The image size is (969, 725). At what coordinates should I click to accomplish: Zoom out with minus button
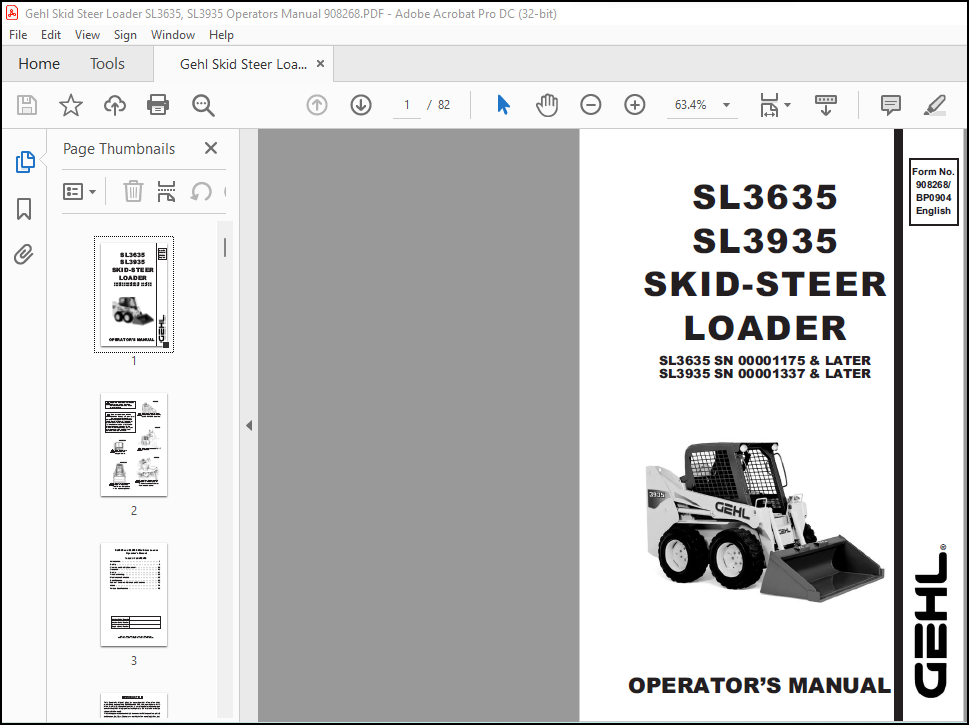[591, 105]
